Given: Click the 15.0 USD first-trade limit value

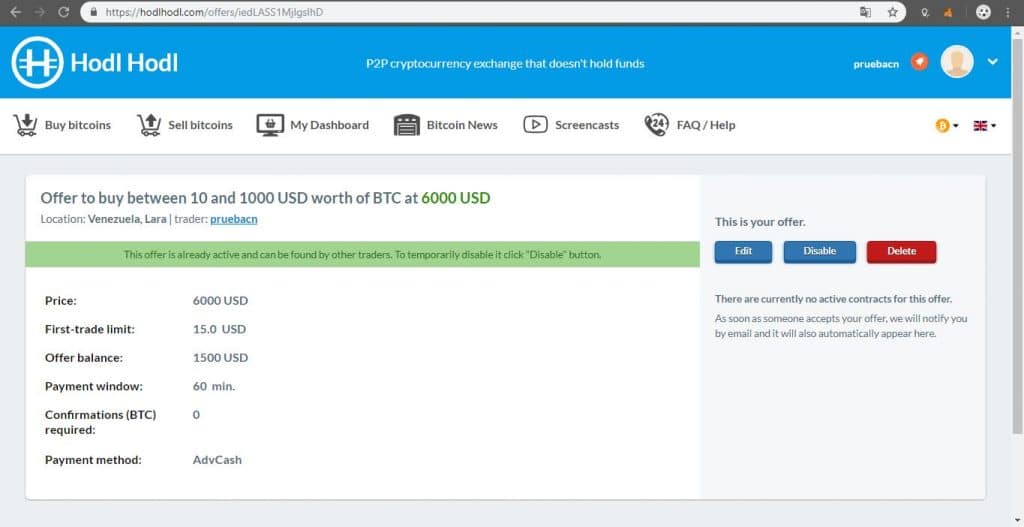Looking at the screenshot, I should pyautogui.click(x=219, y=329).
